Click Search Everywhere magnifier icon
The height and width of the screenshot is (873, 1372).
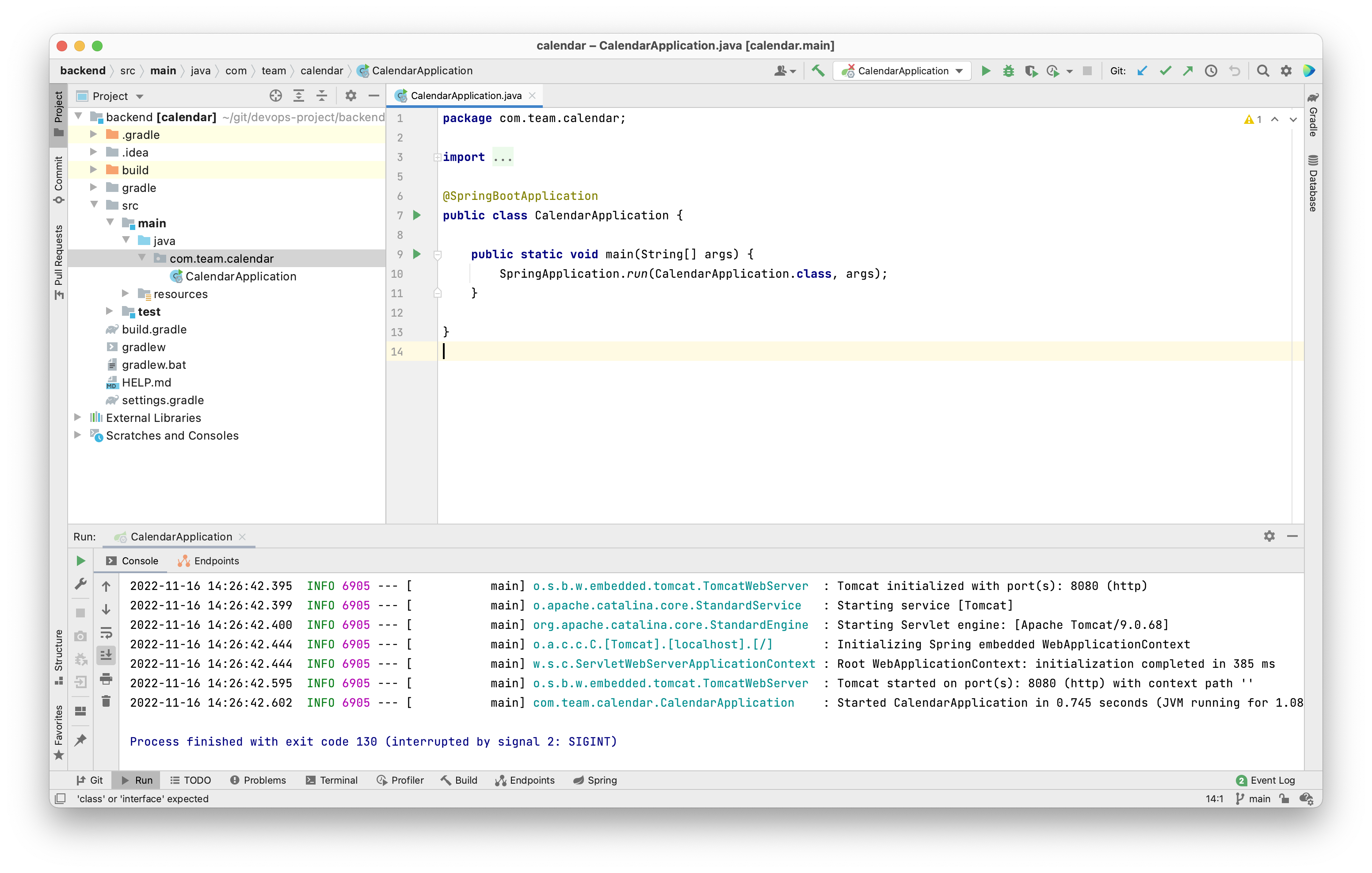coord(1263,71)
